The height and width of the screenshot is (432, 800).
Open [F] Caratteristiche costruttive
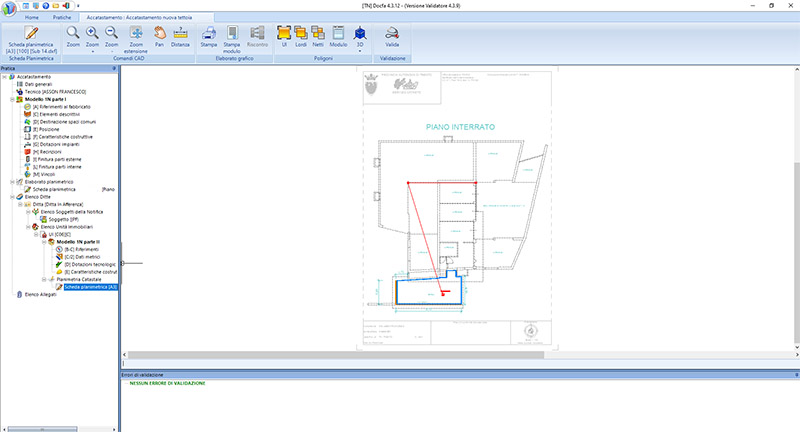point(63,137)
